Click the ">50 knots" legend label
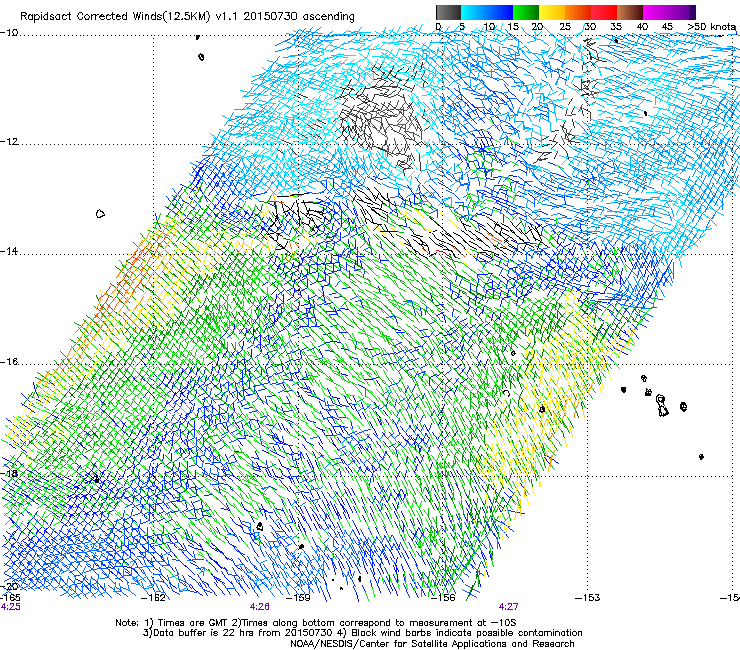This screenshot has height=650, width=740. [711, 26]
